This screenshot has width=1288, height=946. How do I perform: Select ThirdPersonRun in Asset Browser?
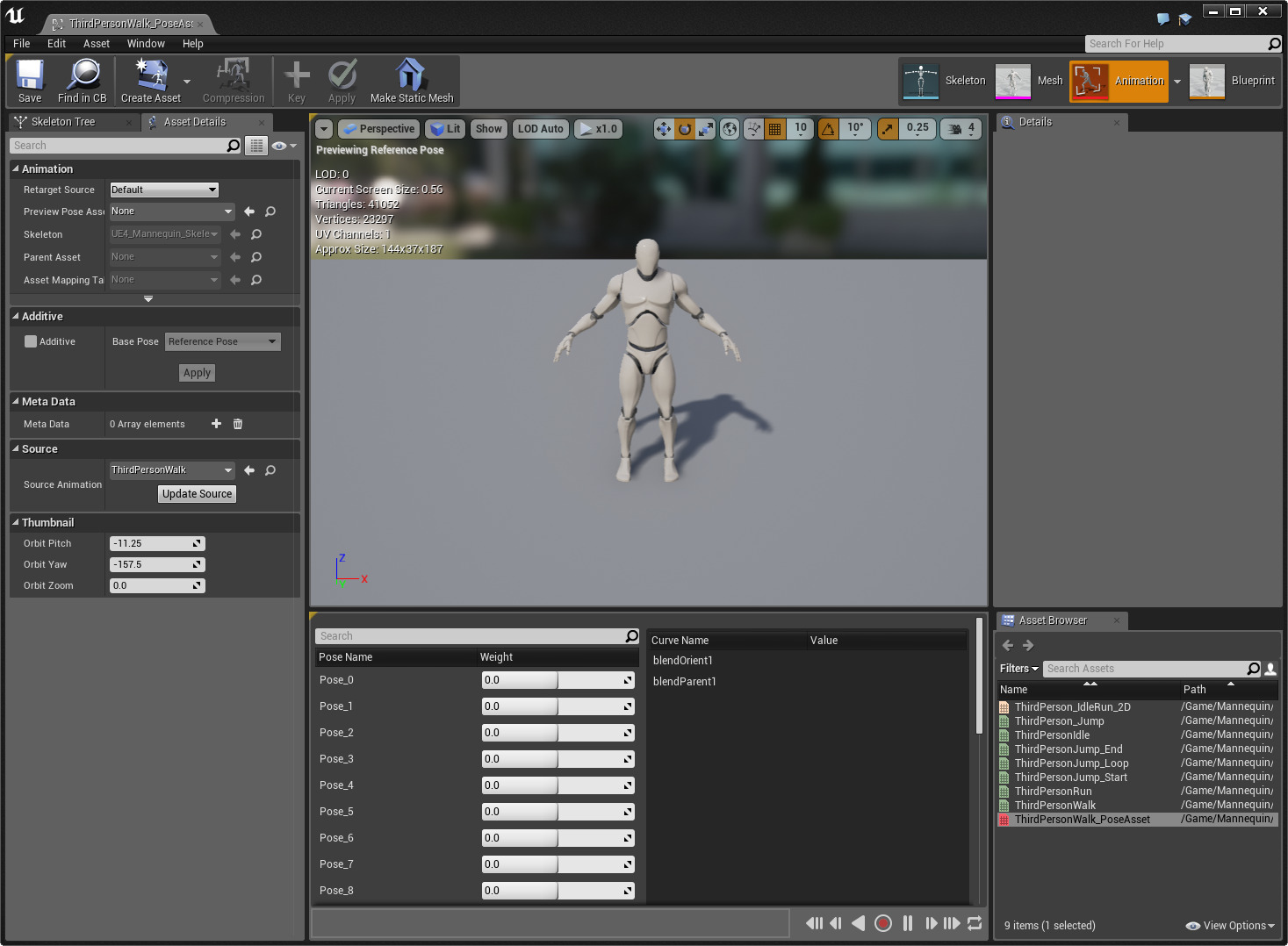point(1053,792)
